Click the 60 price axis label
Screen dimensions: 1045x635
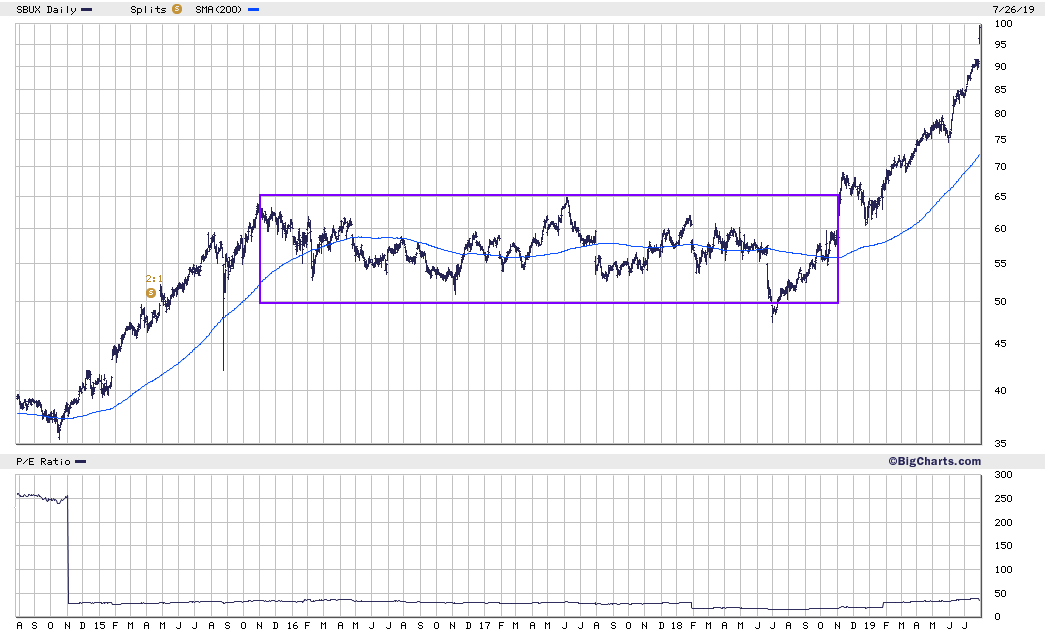coord(1000,229)
